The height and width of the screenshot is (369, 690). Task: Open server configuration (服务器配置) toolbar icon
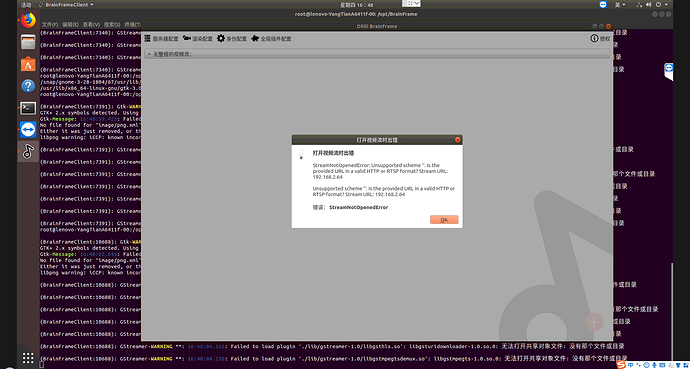pos(148,39)
